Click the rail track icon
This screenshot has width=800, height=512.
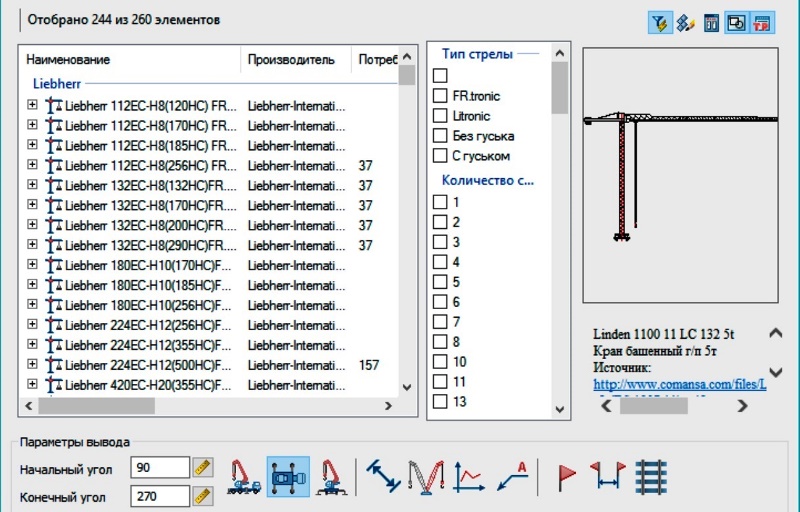tap(652, 477)
